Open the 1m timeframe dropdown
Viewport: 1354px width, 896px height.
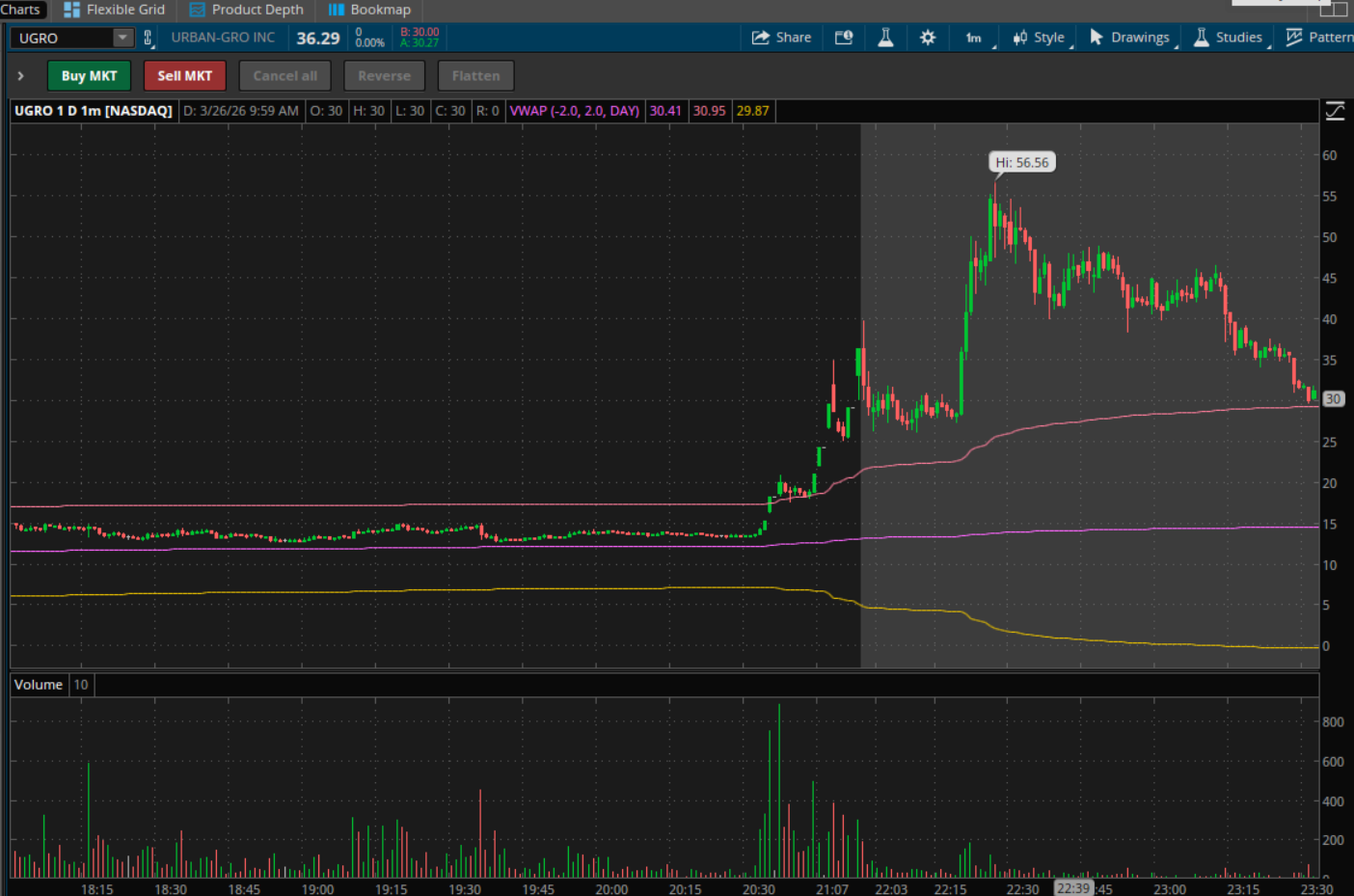click(x=976, y=38)
